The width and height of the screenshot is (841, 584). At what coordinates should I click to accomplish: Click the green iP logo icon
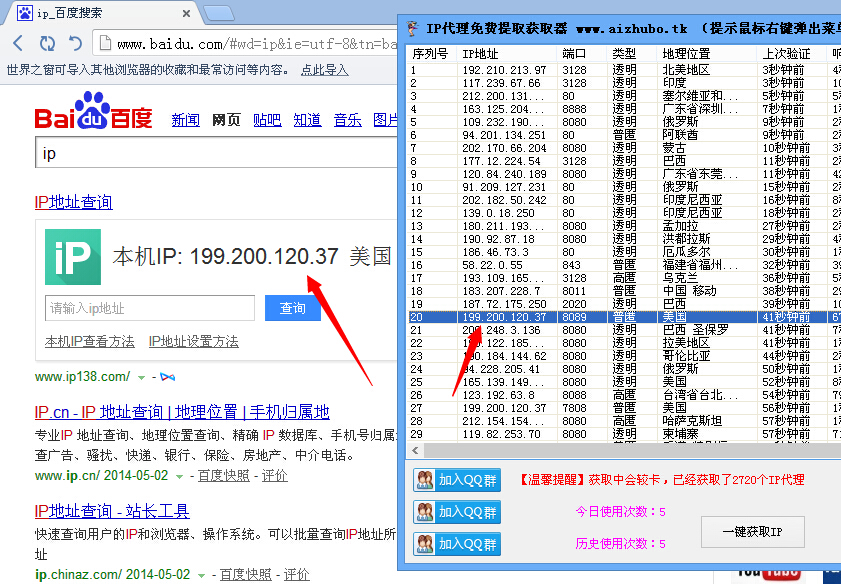coord(72,257)
